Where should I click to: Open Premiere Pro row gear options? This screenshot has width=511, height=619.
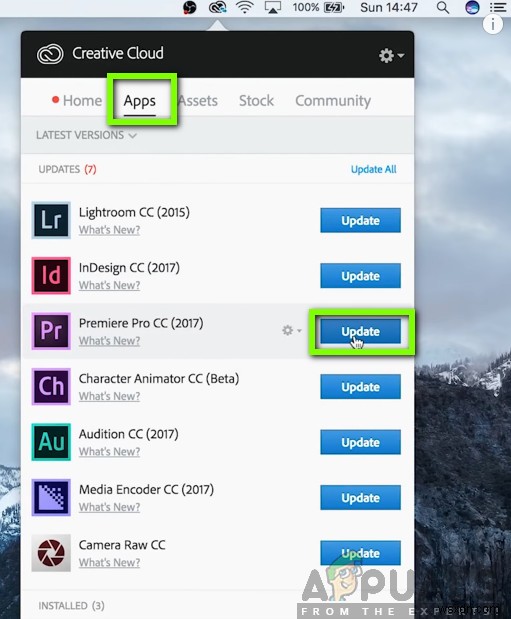pos(291,330)
